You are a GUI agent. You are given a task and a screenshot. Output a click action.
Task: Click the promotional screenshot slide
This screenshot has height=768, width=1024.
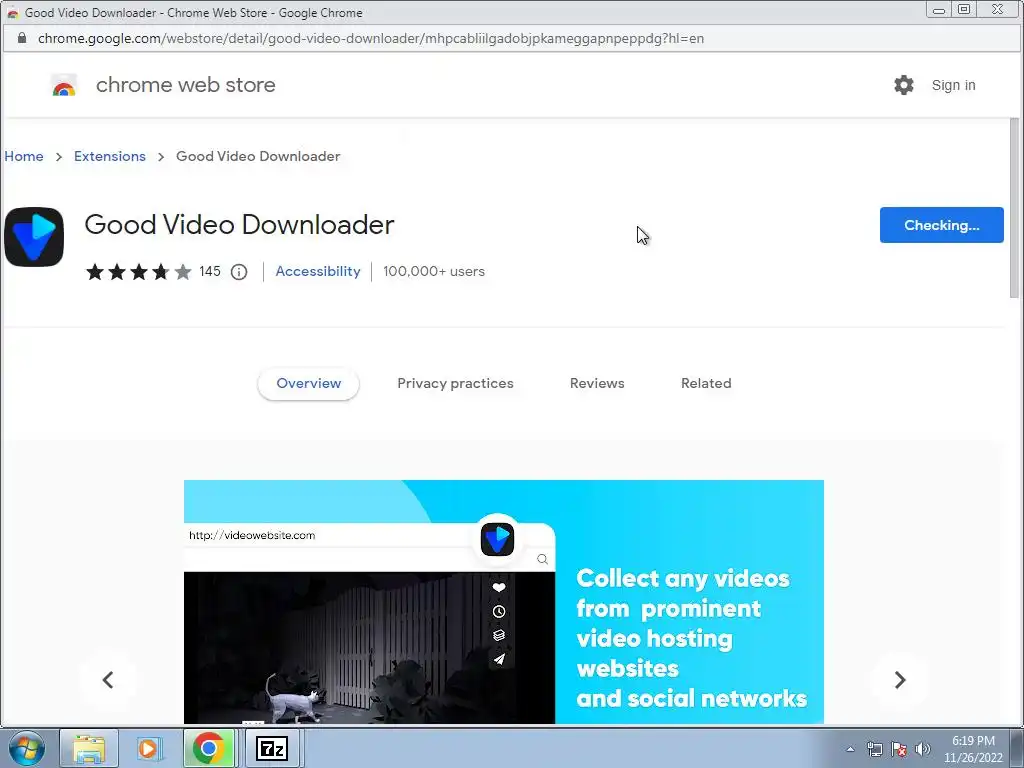[x=504, y=601]
